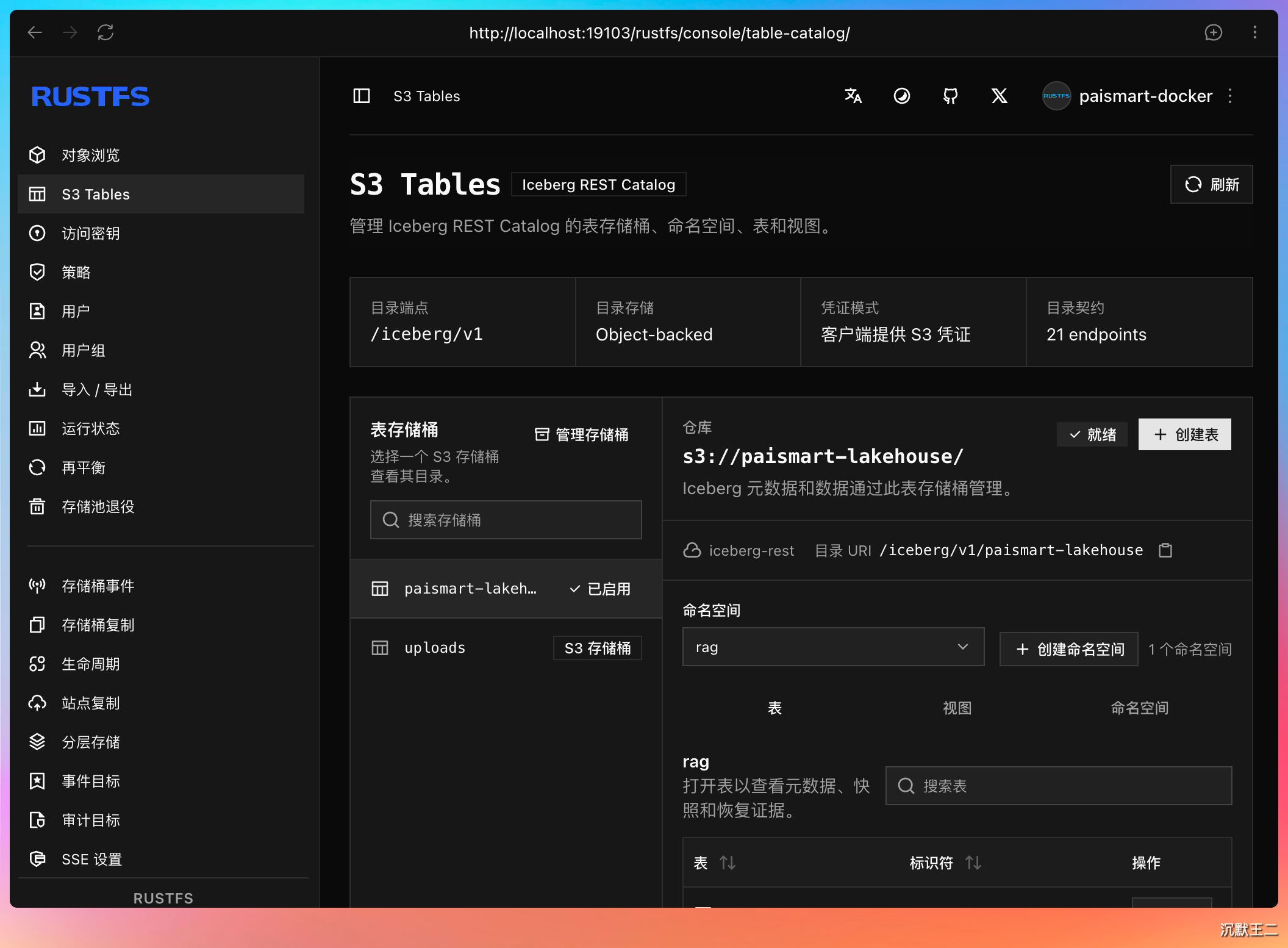Toggle dark mode theme icon
Viewport: 1288px width, 948px height.
click(902, 96)
